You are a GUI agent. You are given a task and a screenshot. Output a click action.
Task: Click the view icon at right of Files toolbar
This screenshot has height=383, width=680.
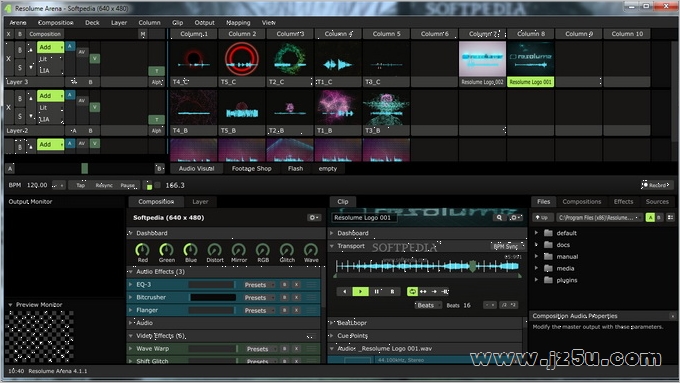click(670, 217)
